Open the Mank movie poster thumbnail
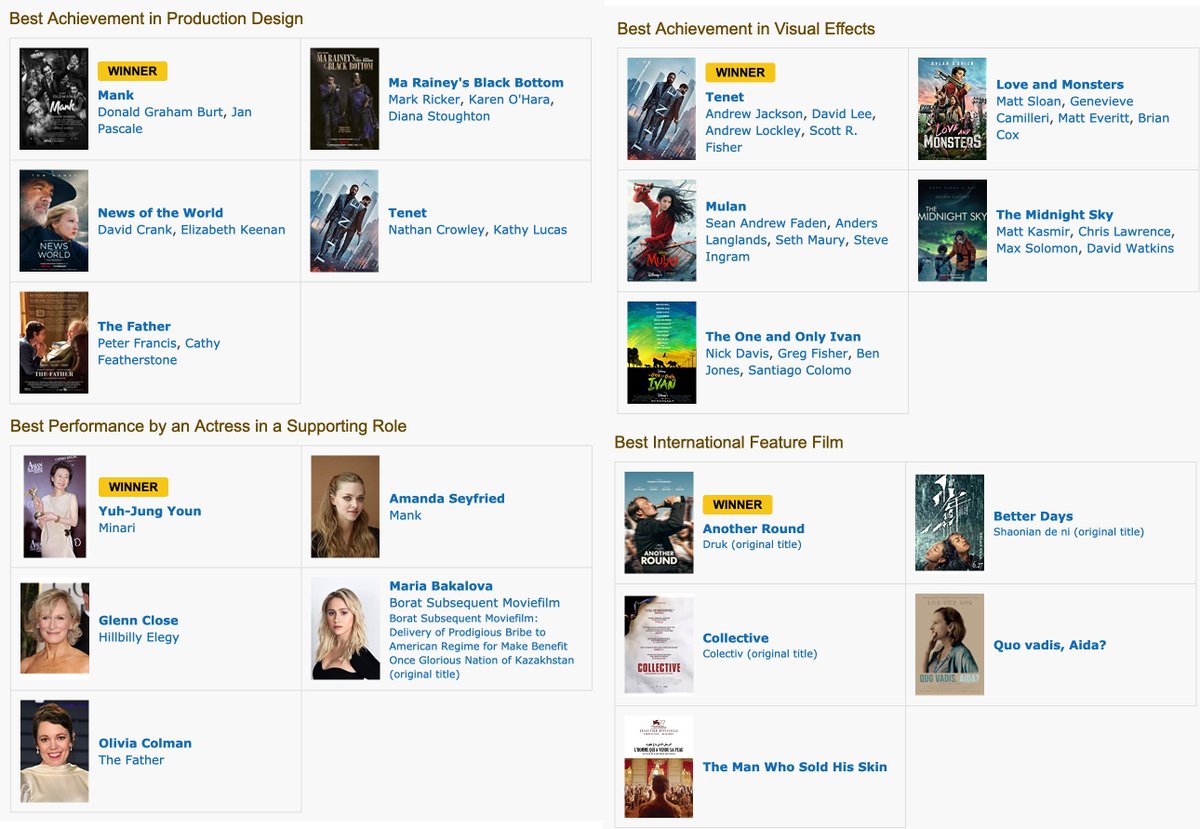Image resolution: width=1200 pixels, height=829 pixels. (54, 99)
